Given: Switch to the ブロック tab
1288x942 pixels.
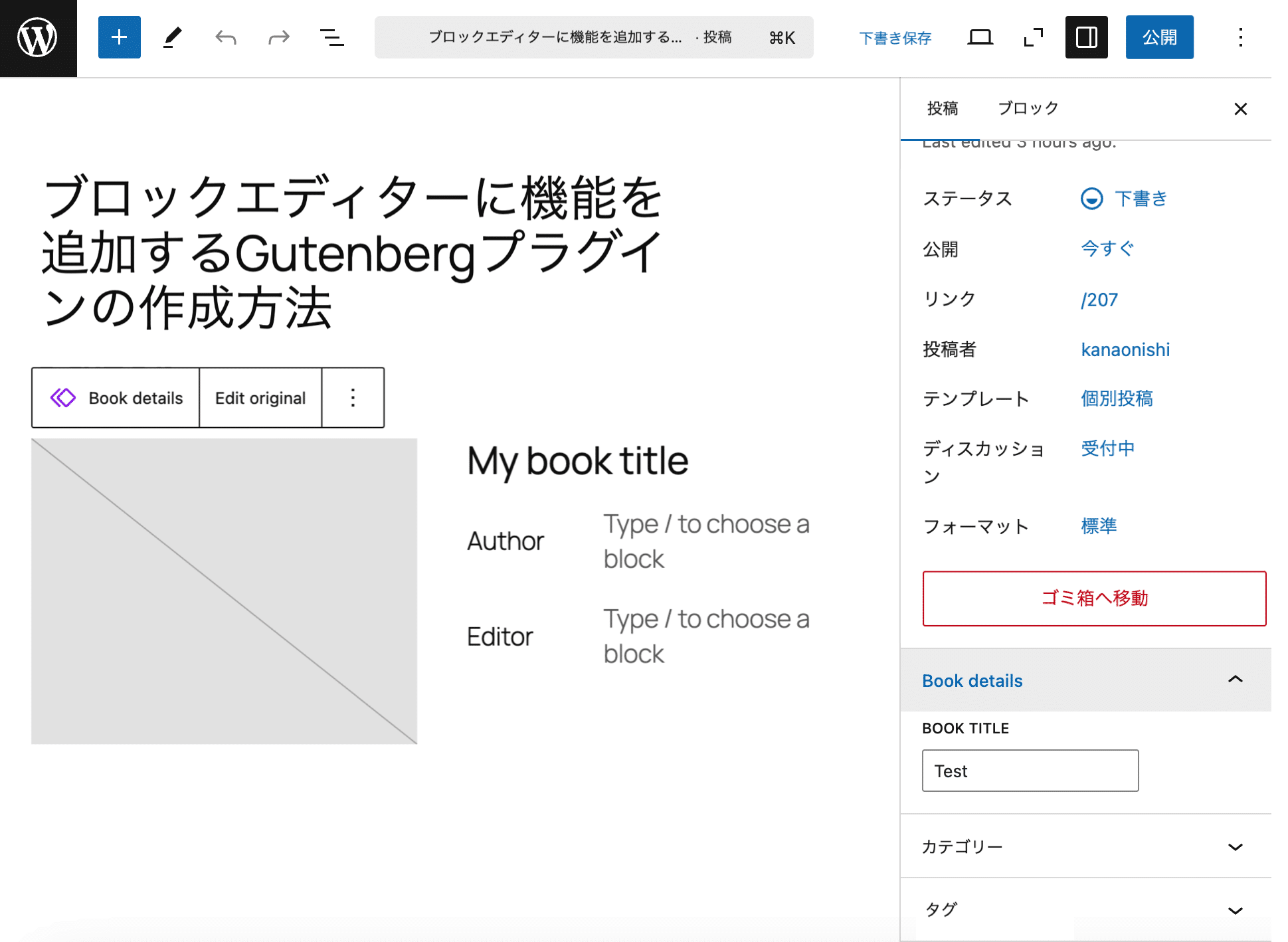Looking at the screenshot, I should tap(1027, 108).
